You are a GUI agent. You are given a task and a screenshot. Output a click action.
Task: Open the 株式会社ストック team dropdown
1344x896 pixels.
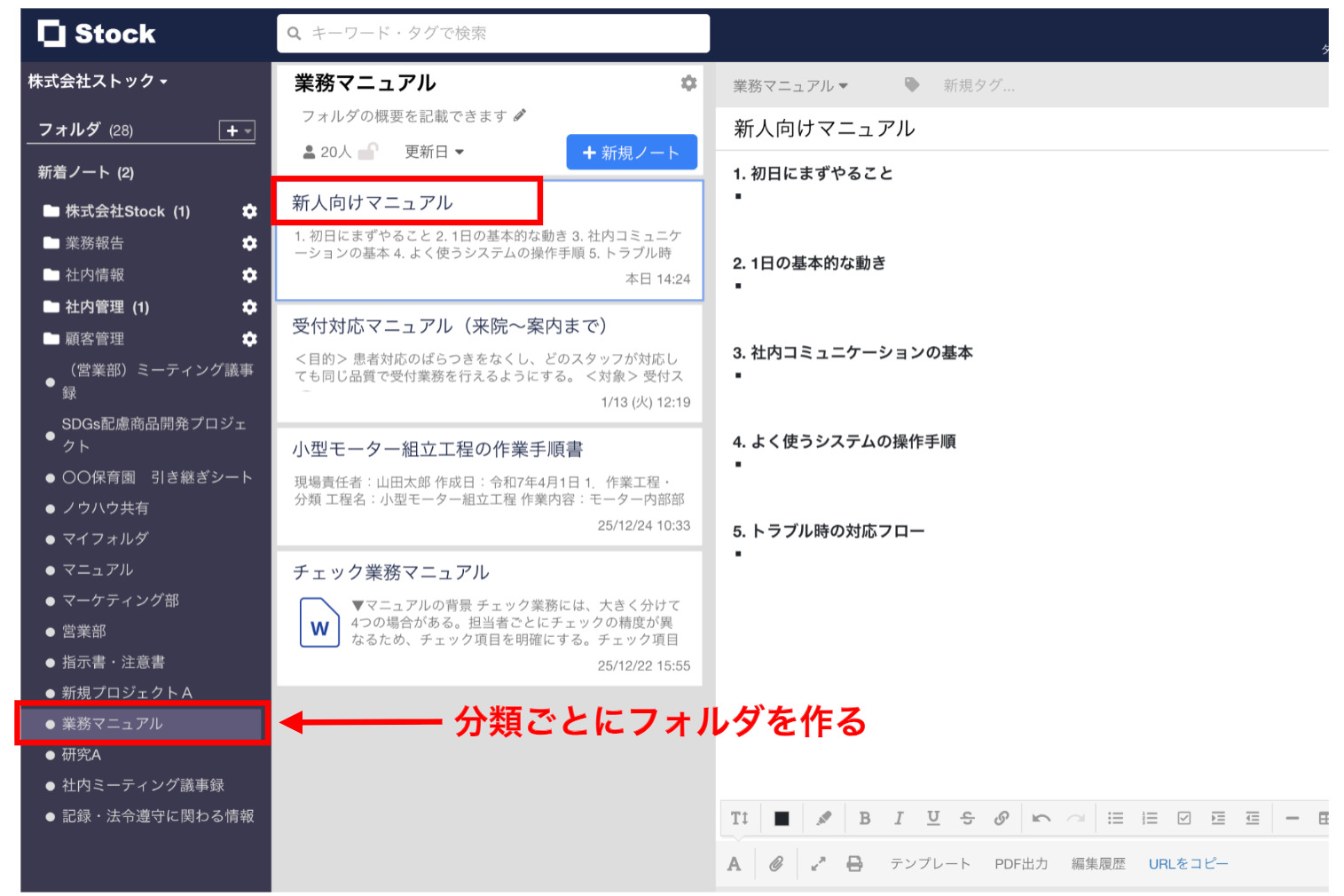[98, 82]
